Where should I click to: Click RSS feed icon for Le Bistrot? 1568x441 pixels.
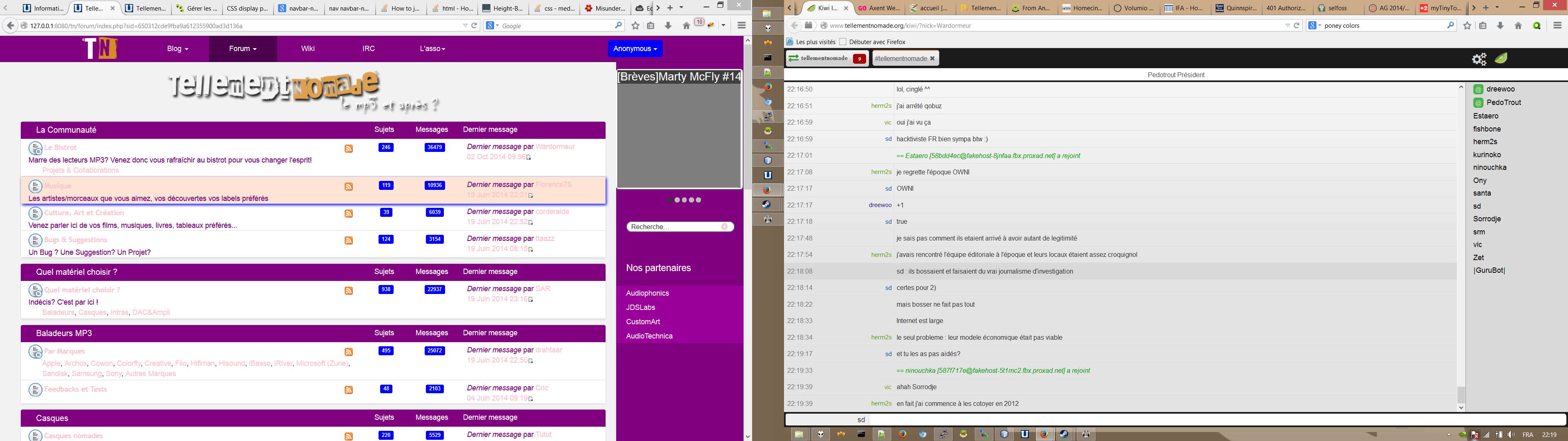[349, 149]
